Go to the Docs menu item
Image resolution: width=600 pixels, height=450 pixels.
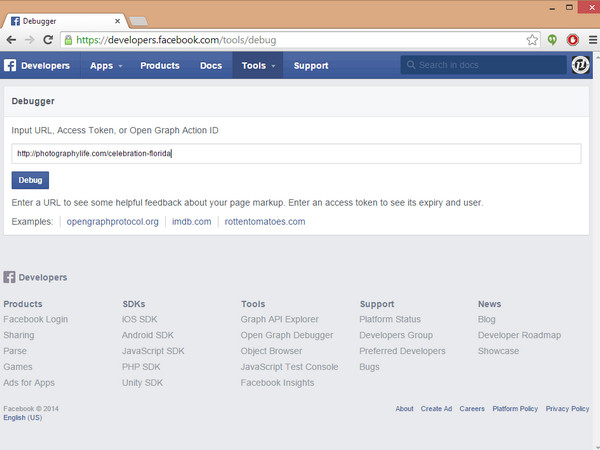click(211, 66)
